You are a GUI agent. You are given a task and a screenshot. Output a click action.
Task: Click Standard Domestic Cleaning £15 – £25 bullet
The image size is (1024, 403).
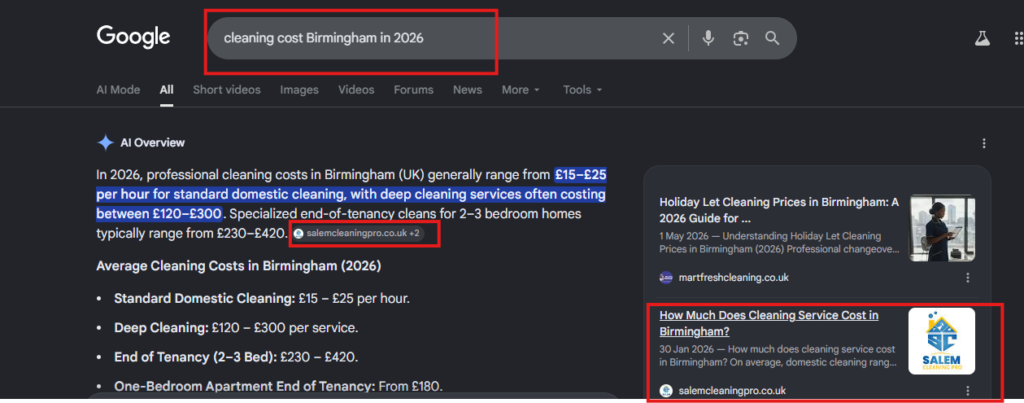[x=262, y=298]
